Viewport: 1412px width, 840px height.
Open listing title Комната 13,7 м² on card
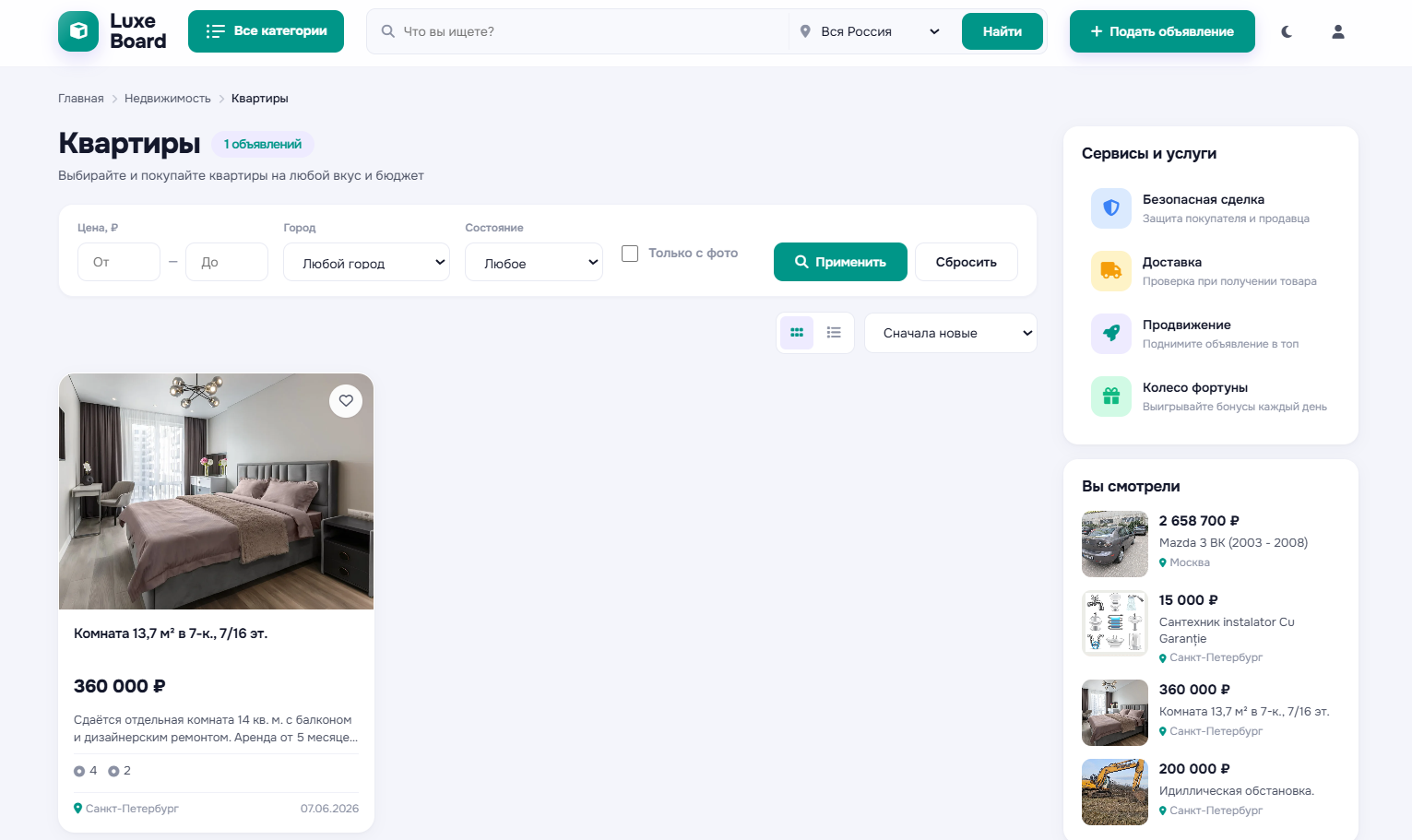[171, 633]
